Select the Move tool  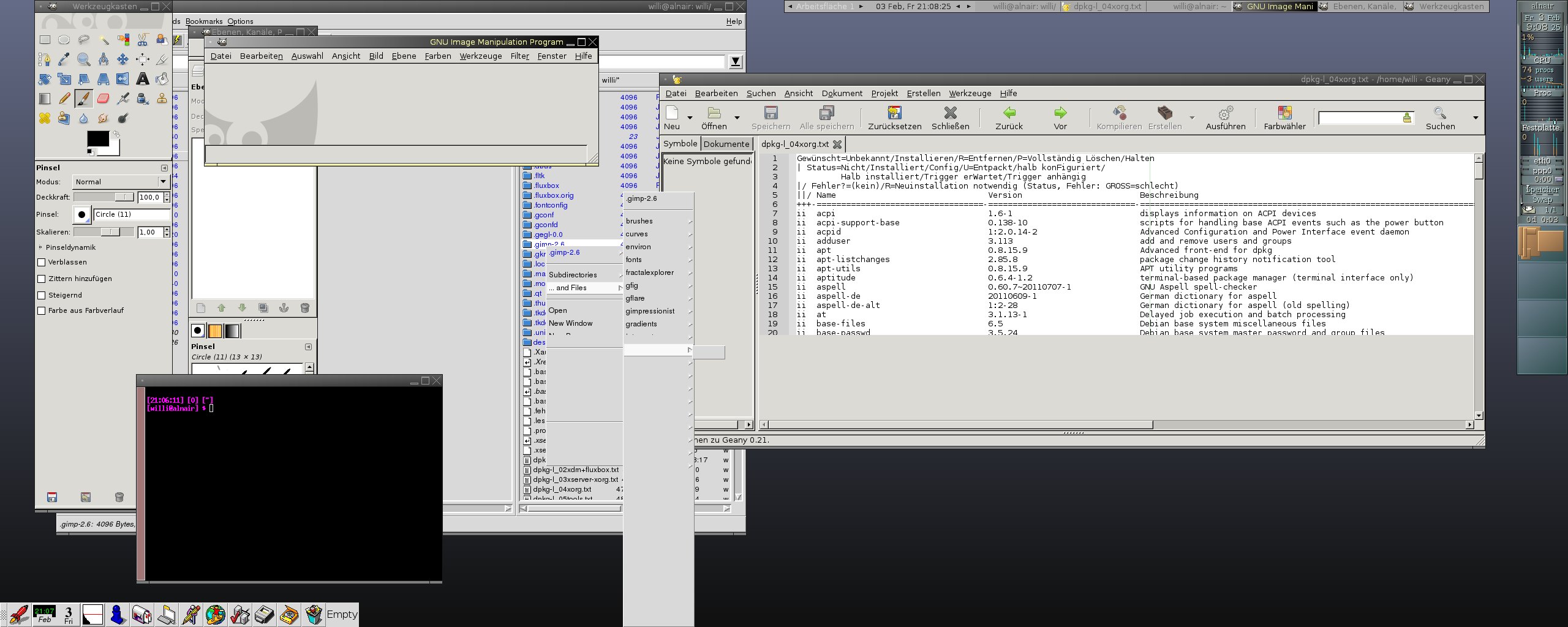[x=123, y=59]
